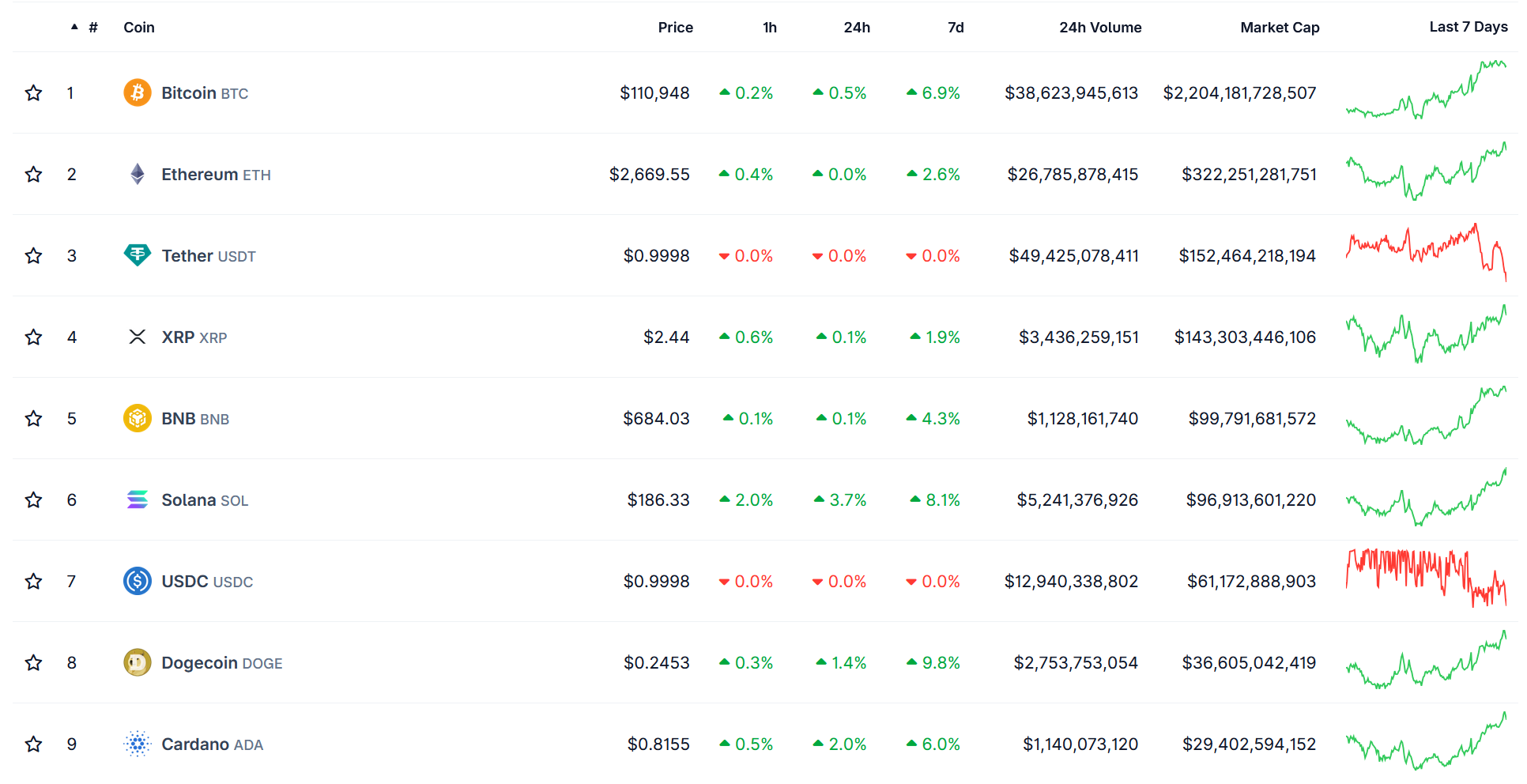Image resolution: width=1527 pixels, height=784 pixels.
Task: Open the Bitcoin BTC coin page
Action: pos(205,93)
